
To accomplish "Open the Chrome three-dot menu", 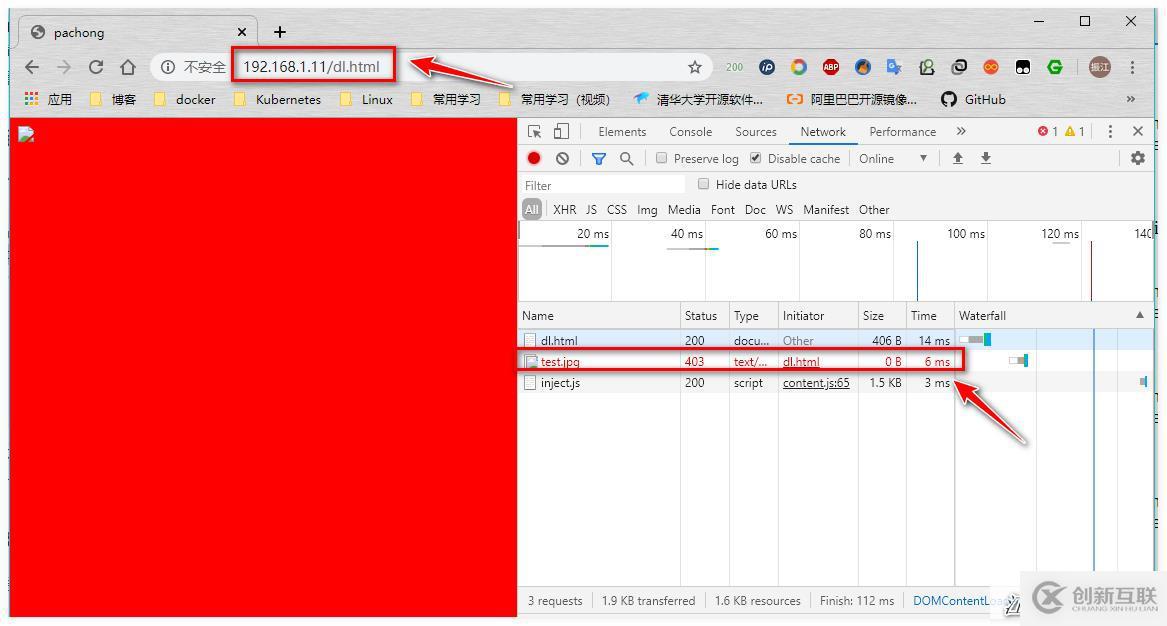I will [x=1132, y=67].
